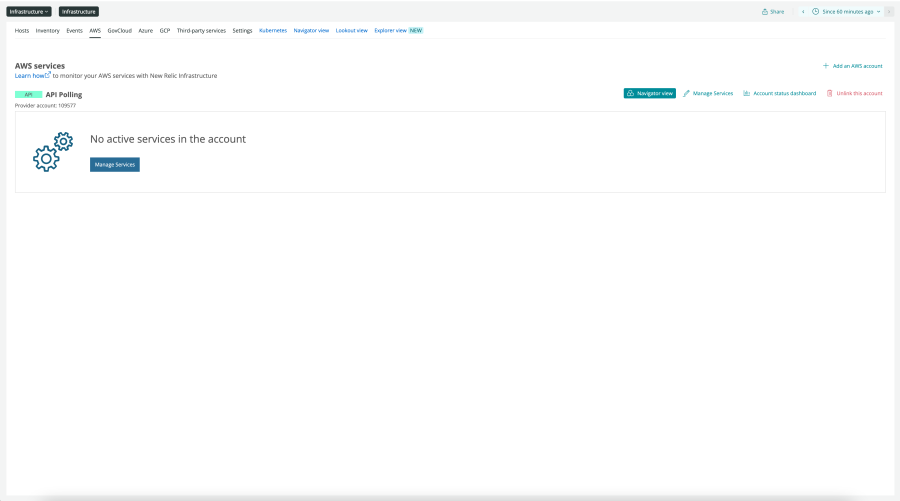The image size is (900, 501).
Task: Switch to the Hosts tab
Action: (x=22, y=30)
